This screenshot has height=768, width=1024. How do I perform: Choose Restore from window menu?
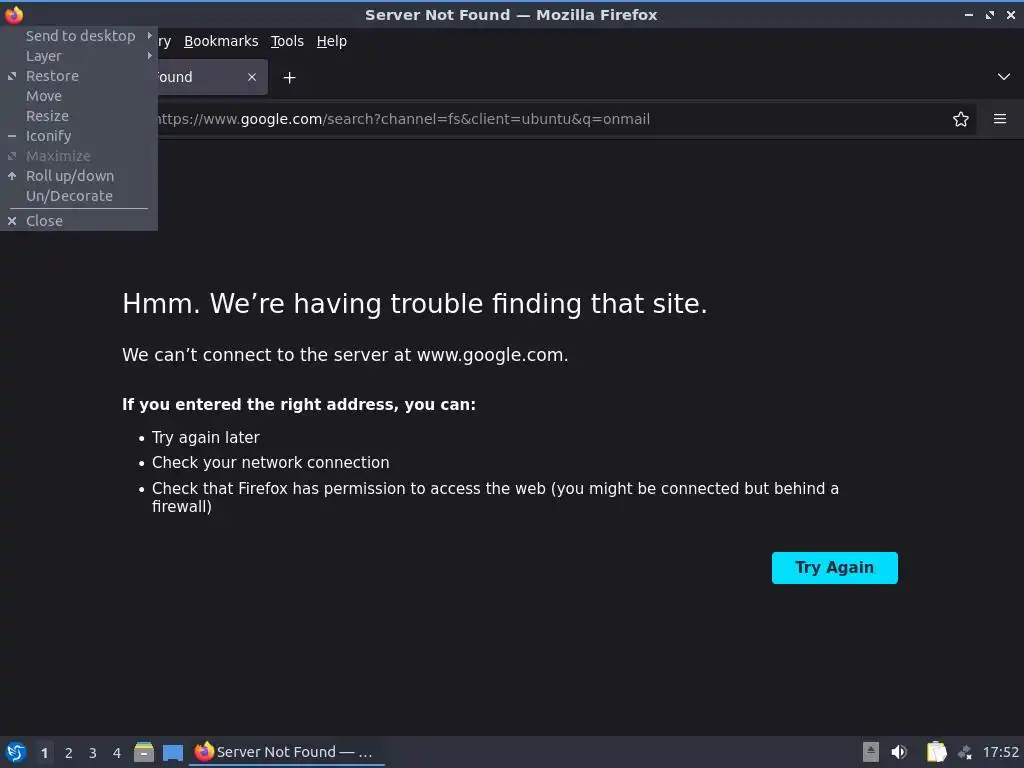(79, 76)
